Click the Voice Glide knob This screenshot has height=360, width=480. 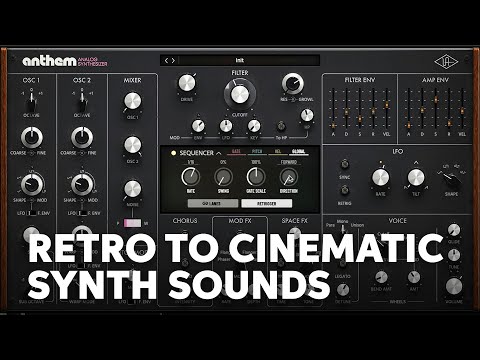coord(454,230)
